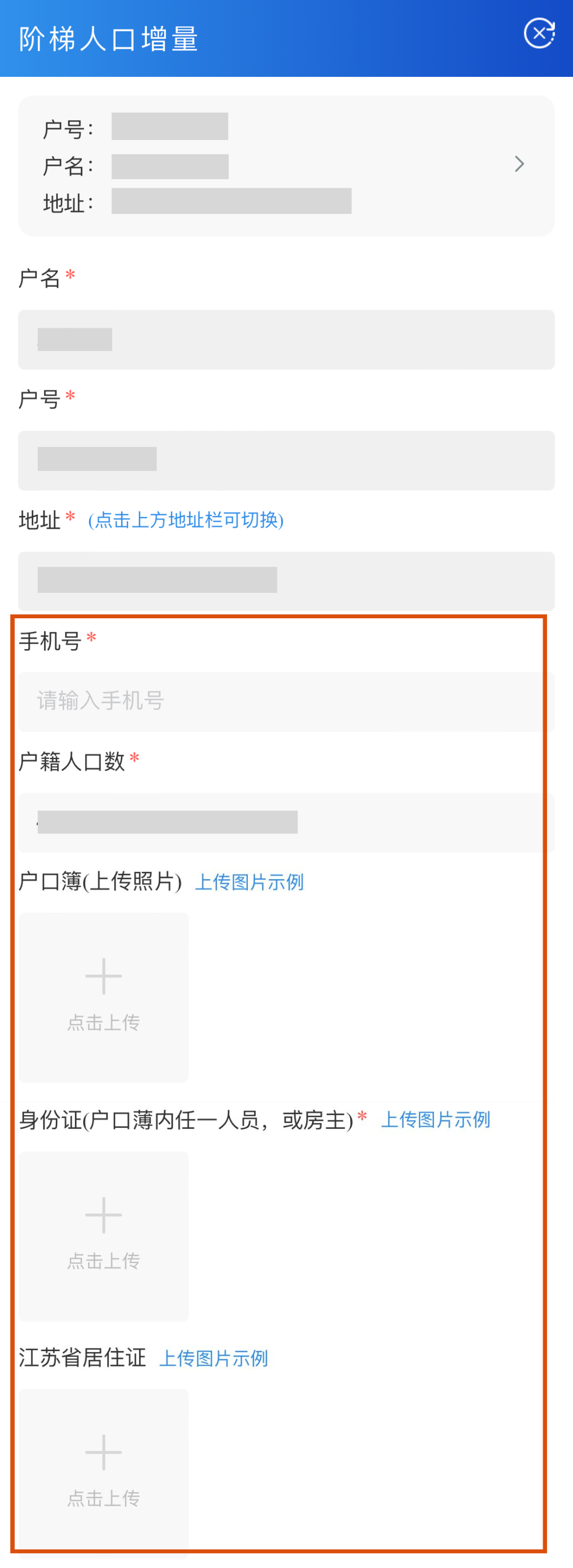
Task: Click the 点击上方地址栏可切换 hint text
Action: pyautogui.click(x=186, y=520)
